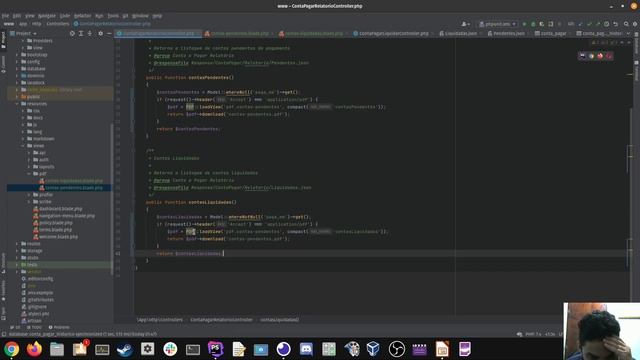The width and height of the screenshot is (640, 360).
Task: Click Git Update Project arrow
Action: coord(580,24)
